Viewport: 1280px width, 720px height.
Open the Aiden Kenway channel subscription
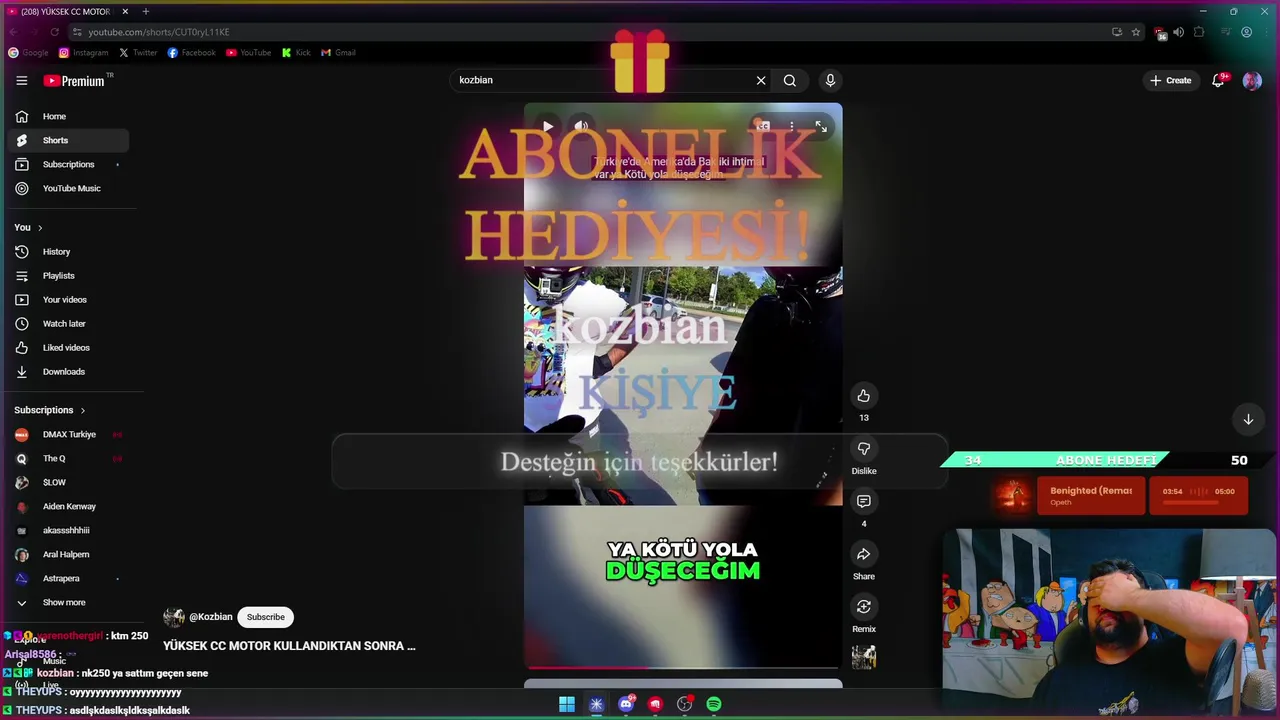click(66, 506)
